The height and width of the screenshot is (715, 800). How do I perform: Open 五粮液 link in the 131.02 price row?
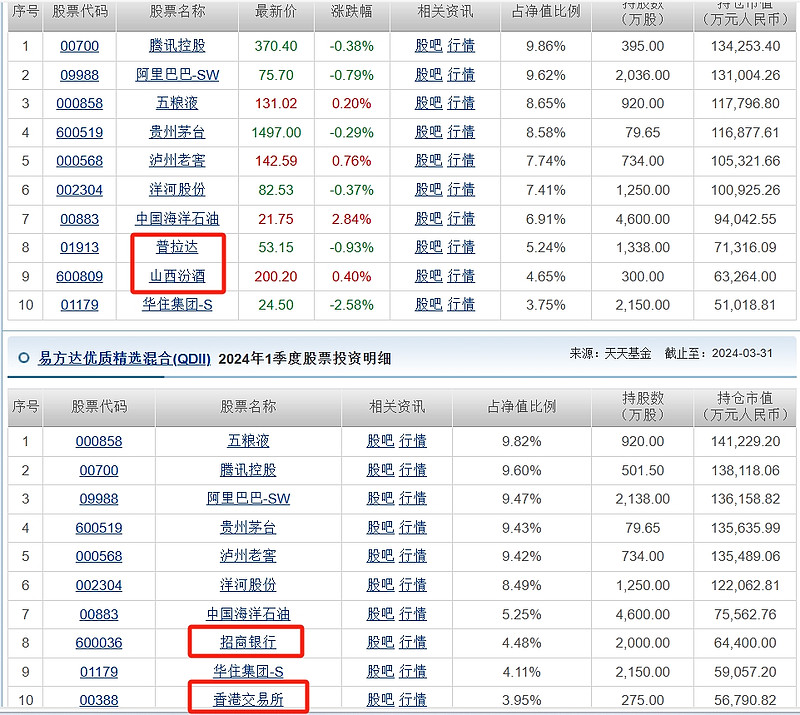coord(177,104)
